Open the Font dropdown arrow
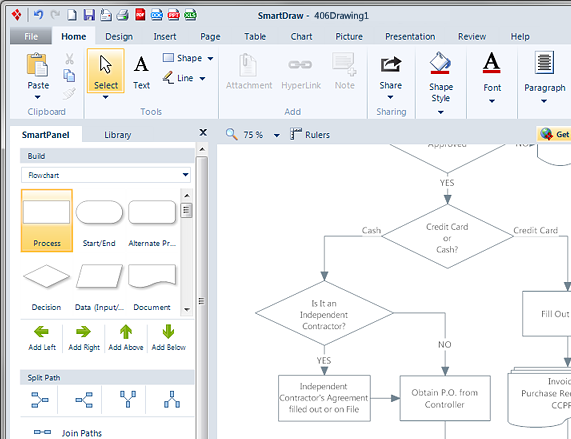The width and height of the screenshot is (571, 439). (x=492, y=101)
